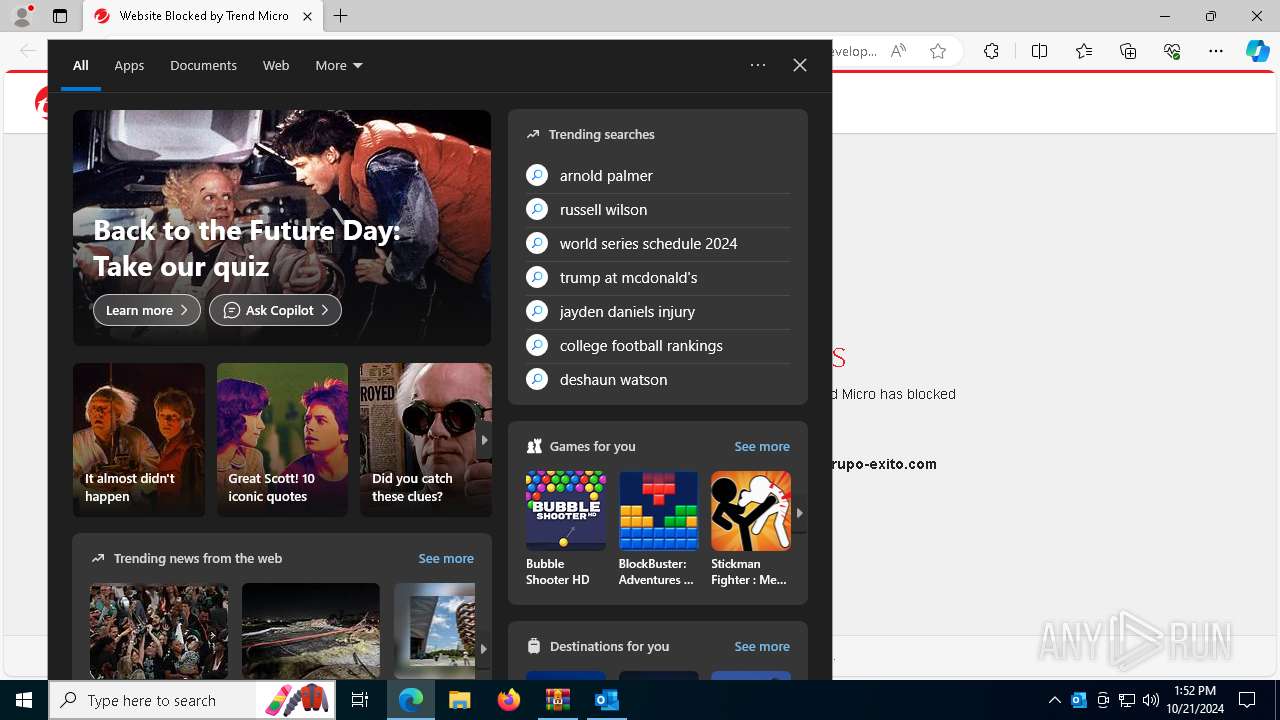Open 'Did you catch these clues?' card

coord(426,440)
